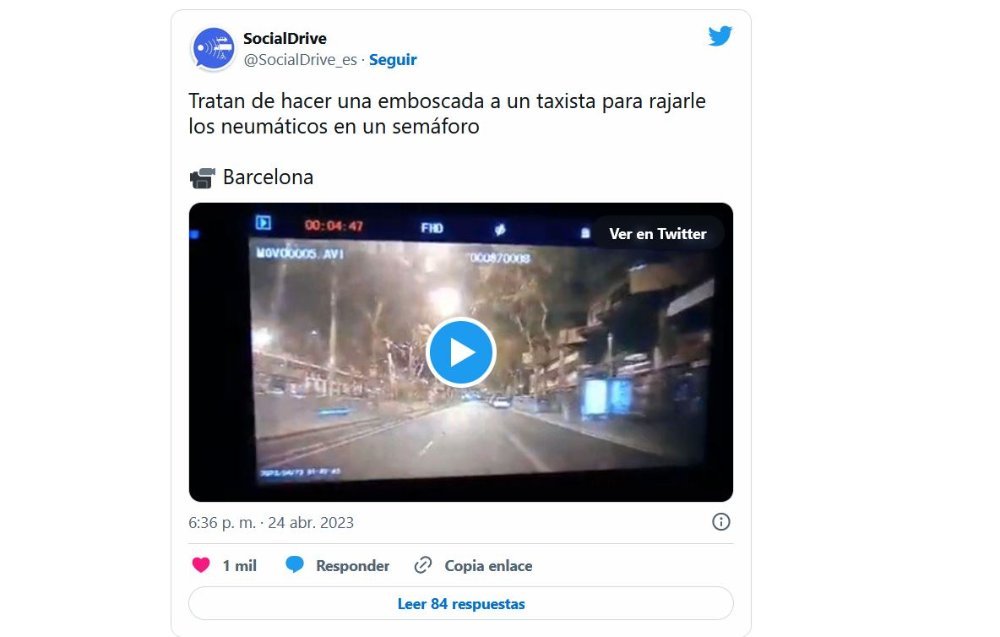Click the Responder label

click(352, 566)
